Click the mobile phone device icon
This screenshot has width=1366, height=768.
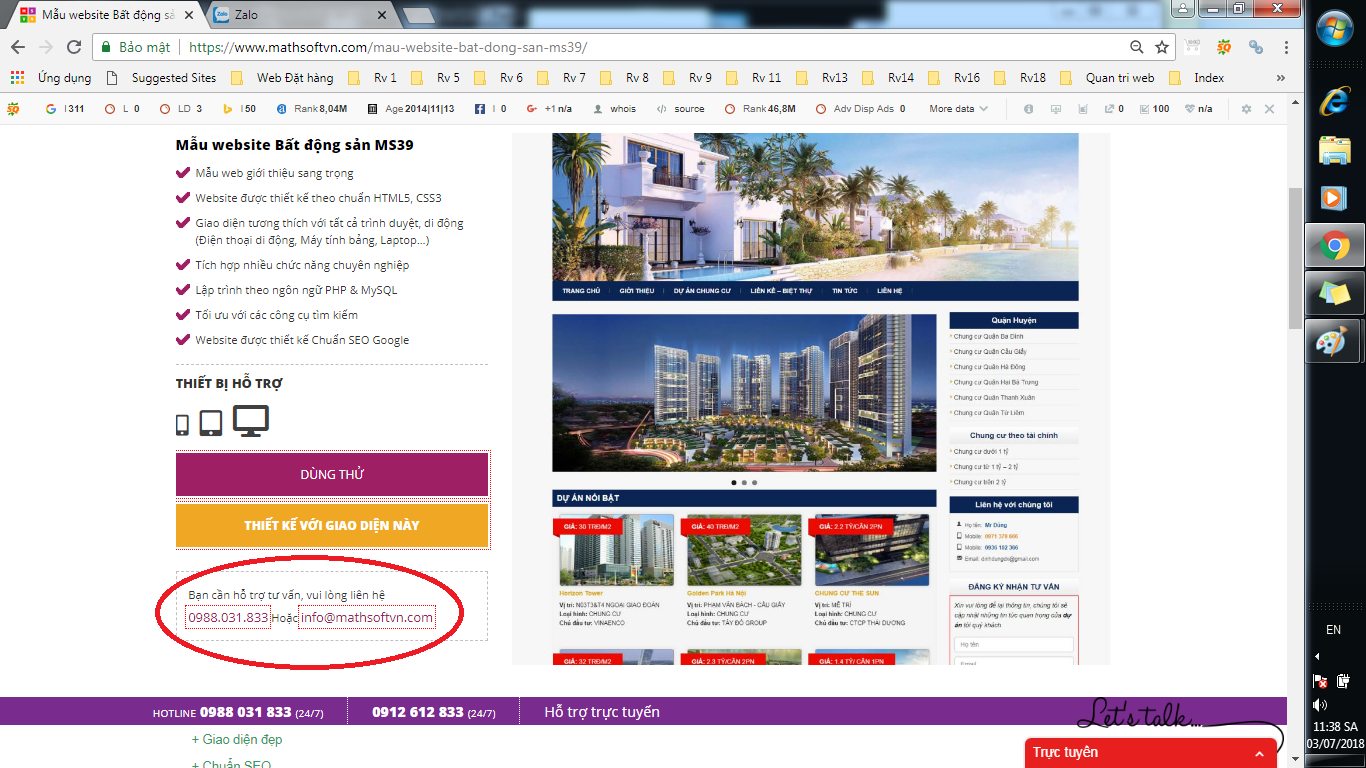pyautogui.click(x=182, y=425)
